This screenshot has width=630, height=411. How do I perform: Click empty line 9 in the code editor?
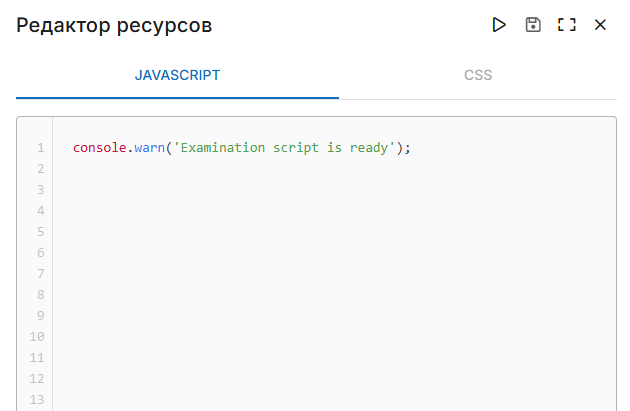tap(300, 316)
